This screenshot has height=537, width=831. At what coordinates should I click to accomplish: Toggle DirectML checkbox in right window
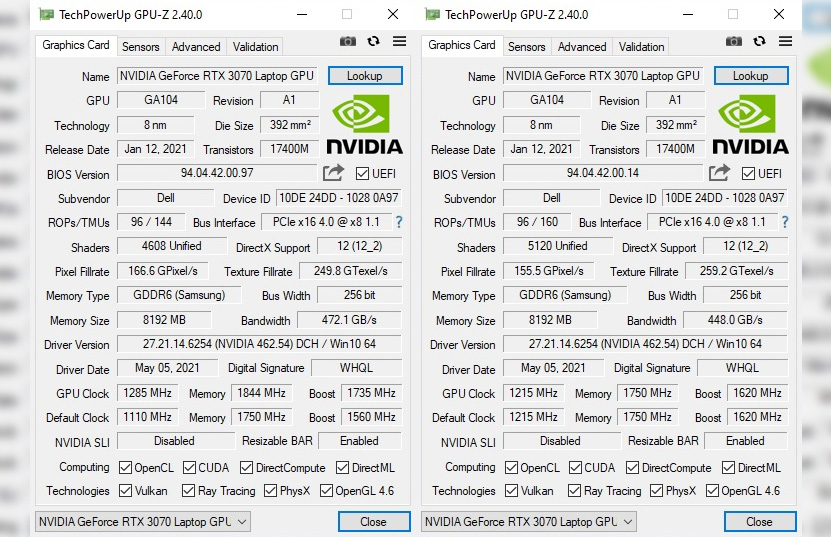[729, 468]
